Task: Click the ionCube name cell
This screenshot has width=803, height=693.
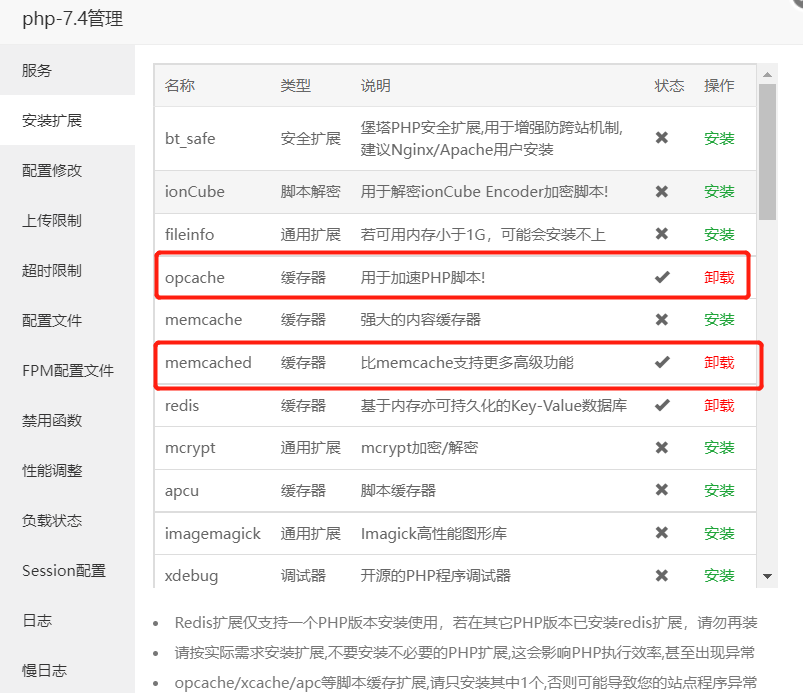Action: pyautogui.click(x=195, y=192)
